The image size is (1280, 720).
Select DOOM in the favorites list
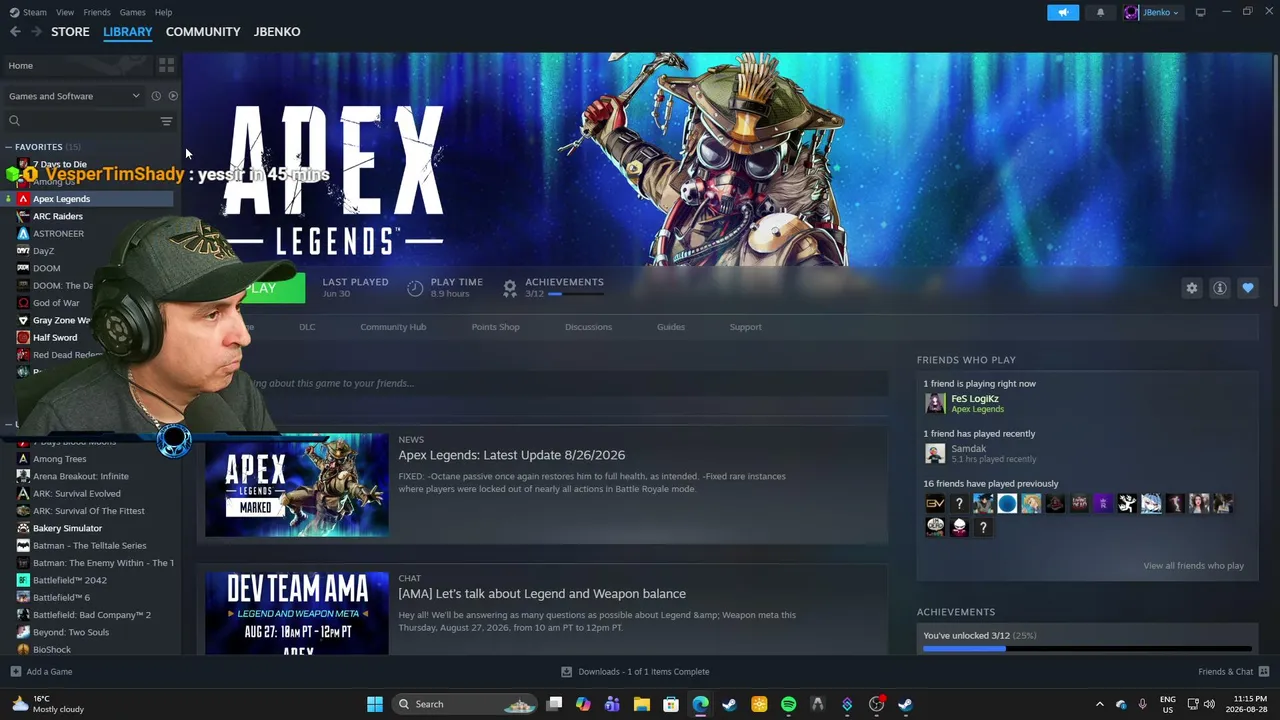pos(46,268)
